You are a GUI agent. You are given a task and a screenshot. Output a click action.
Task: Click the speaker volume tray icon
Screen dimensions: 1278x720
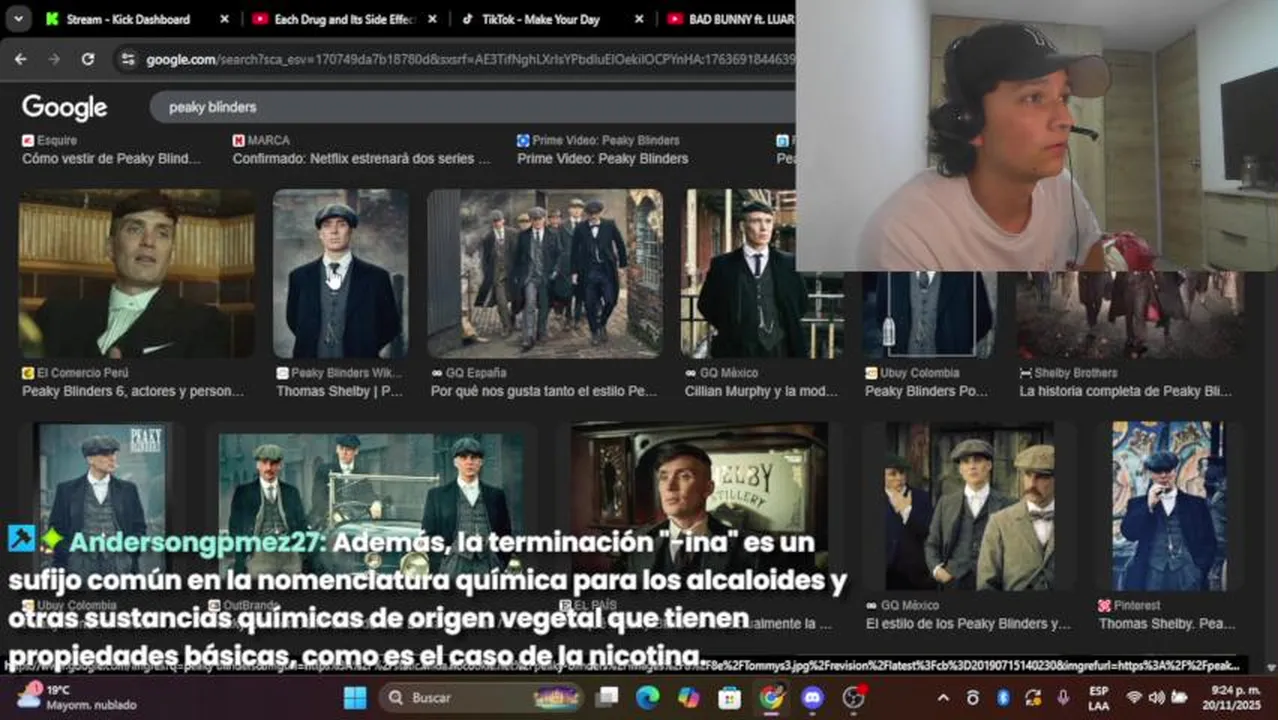click(1156, 697)
